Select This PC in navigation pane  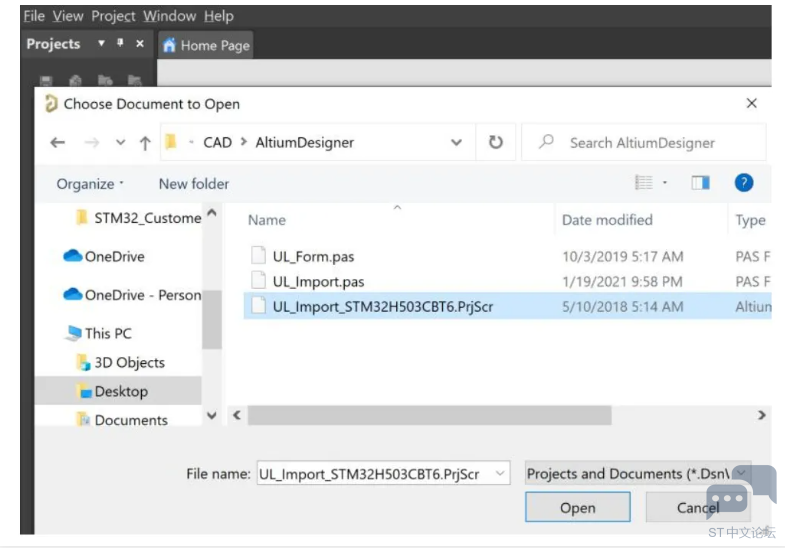99,333
